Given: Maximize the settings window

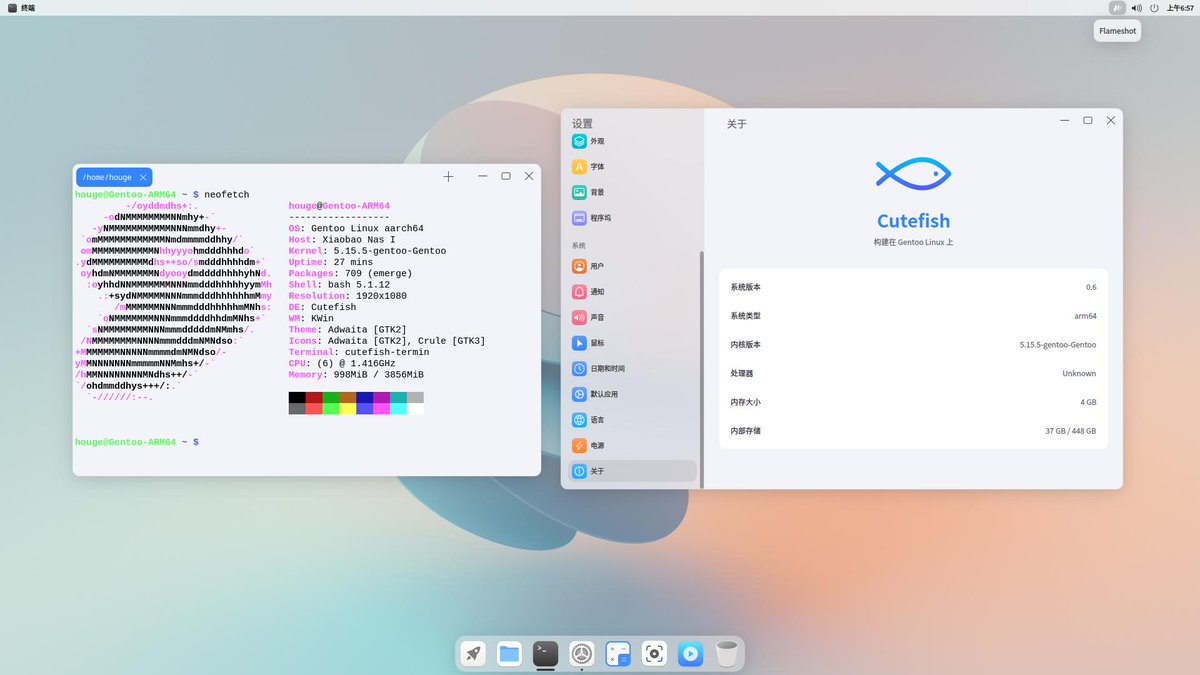Looking at the screenshot, I should 1088,120.
